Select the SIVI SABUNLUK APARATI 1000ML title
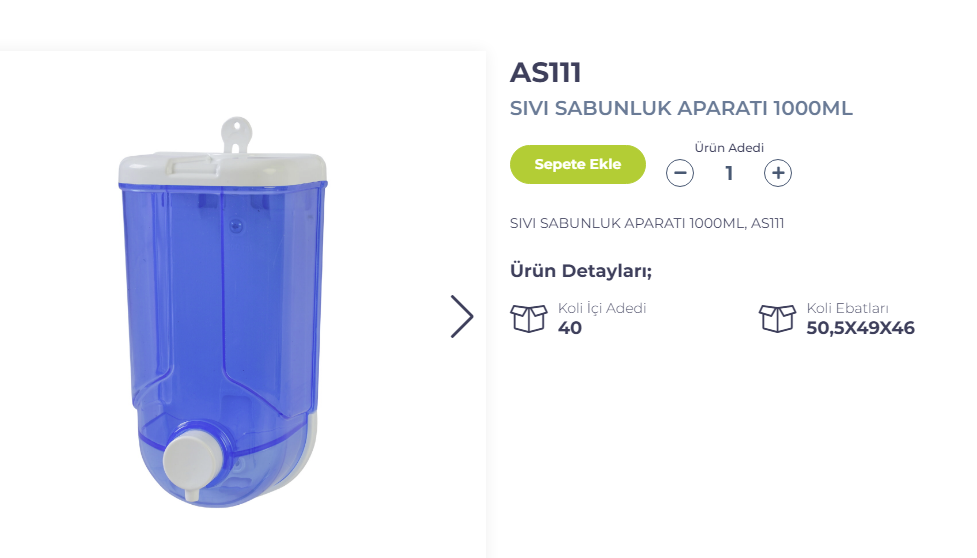977x558 pixels. click(x=681, y=108)
